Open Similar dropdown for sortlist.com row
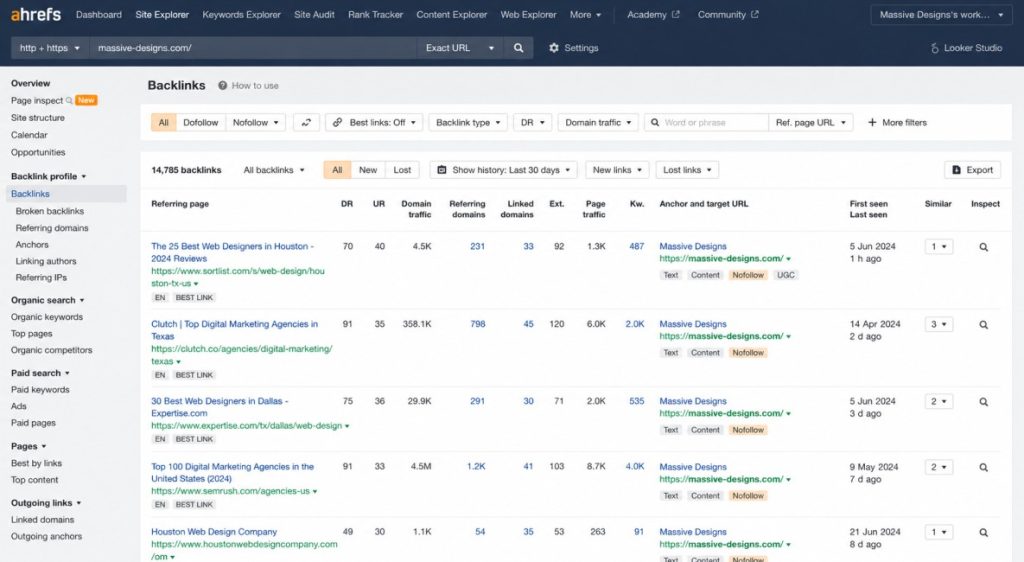Viewport: 1024px width, 562px height. pyautogui.click(x=938, y=247)
